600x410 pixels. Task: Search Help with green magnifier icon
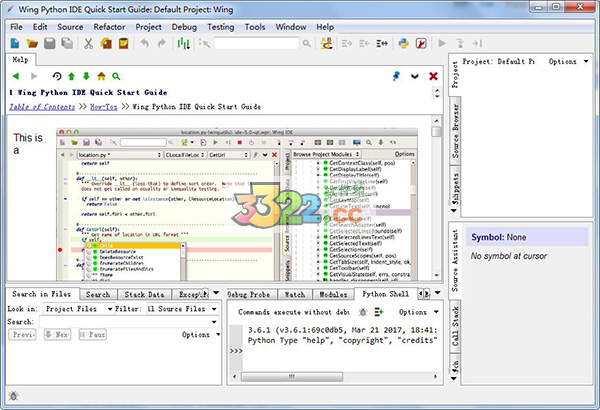[x=116, y=76]
